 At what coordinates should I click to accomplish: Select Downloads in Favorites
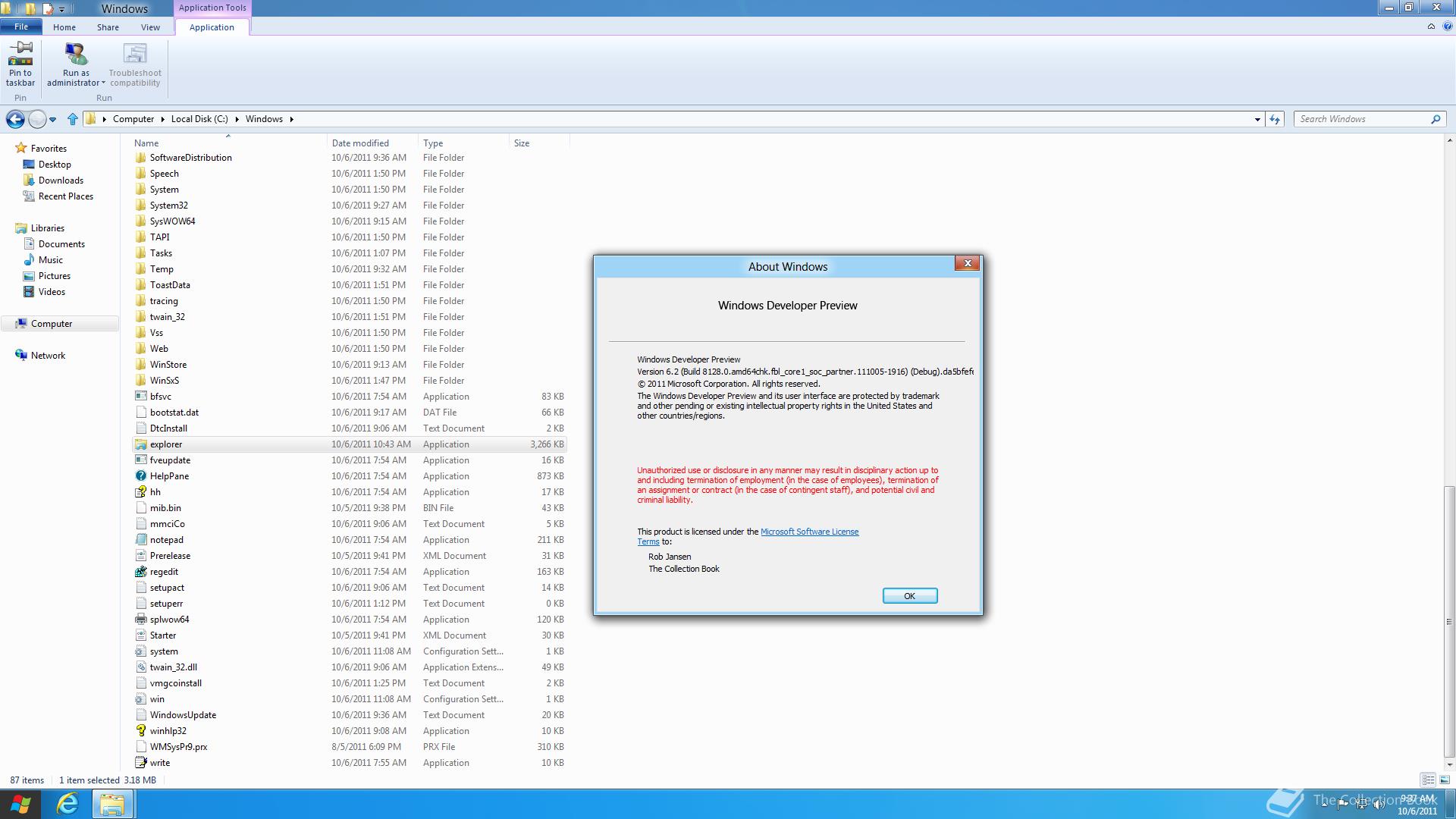[61, 180]
